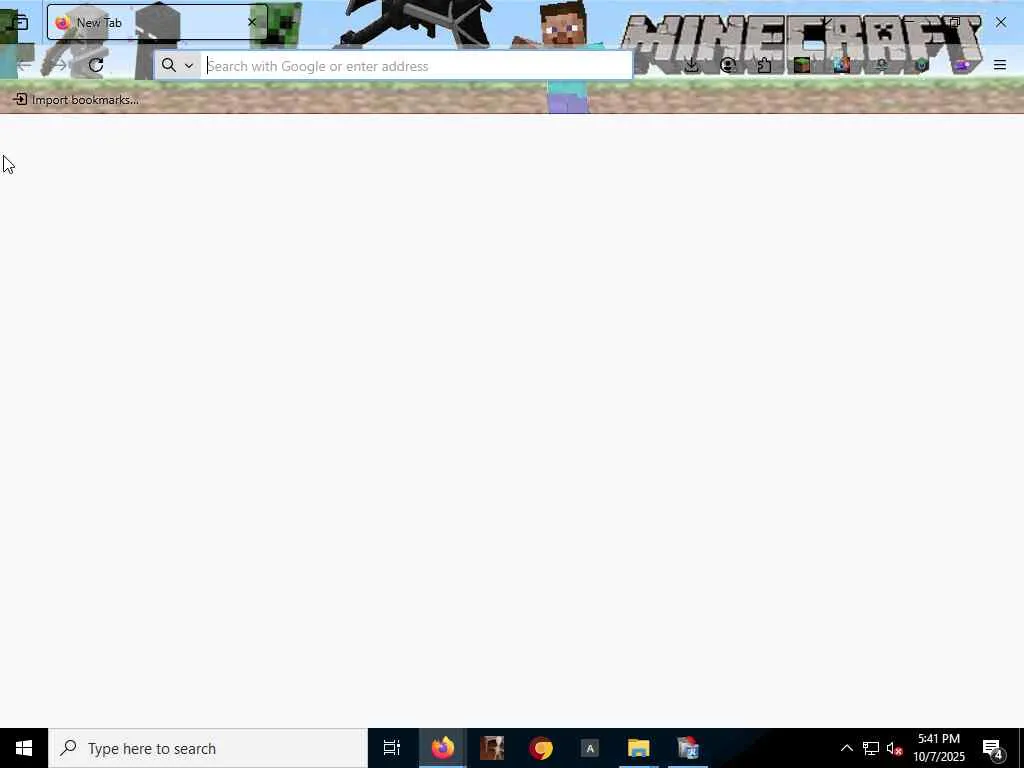Restore down the Firefox window
Screen dimensions: 1024x768
click(955, 22)
